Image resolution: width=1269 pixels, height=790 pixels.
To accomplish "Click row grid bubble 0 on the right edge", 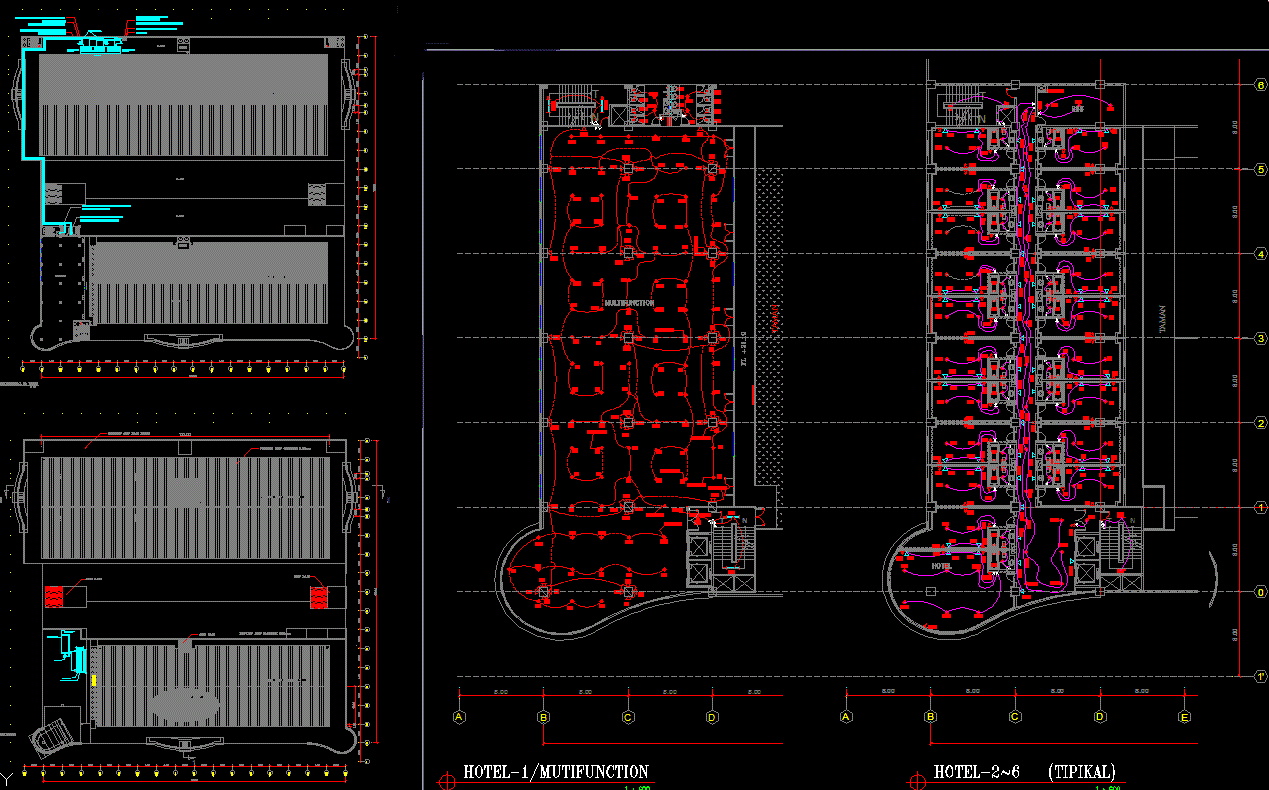I will point(1261,592).
